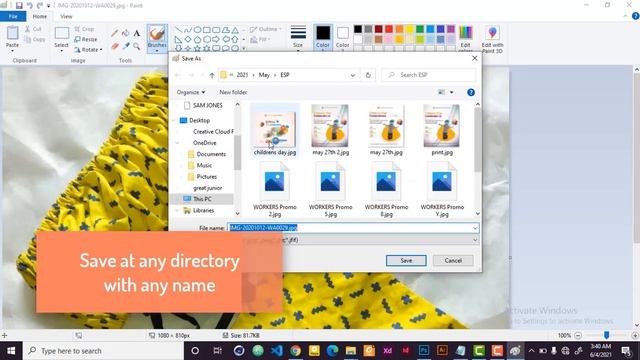Select childrens day.jpg thumbnail
Image resolution: width=640 pixels, height=360 pixels.
pos(275,130)
